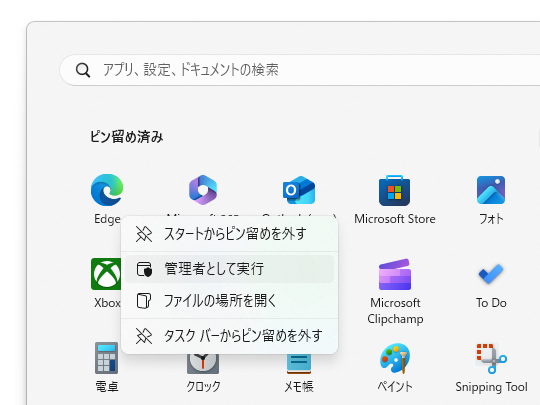This screenshot has width=540, height=405.
Task: Choose タスク バーからピン留めを外す menu entry
Action: tap(230, 336)
